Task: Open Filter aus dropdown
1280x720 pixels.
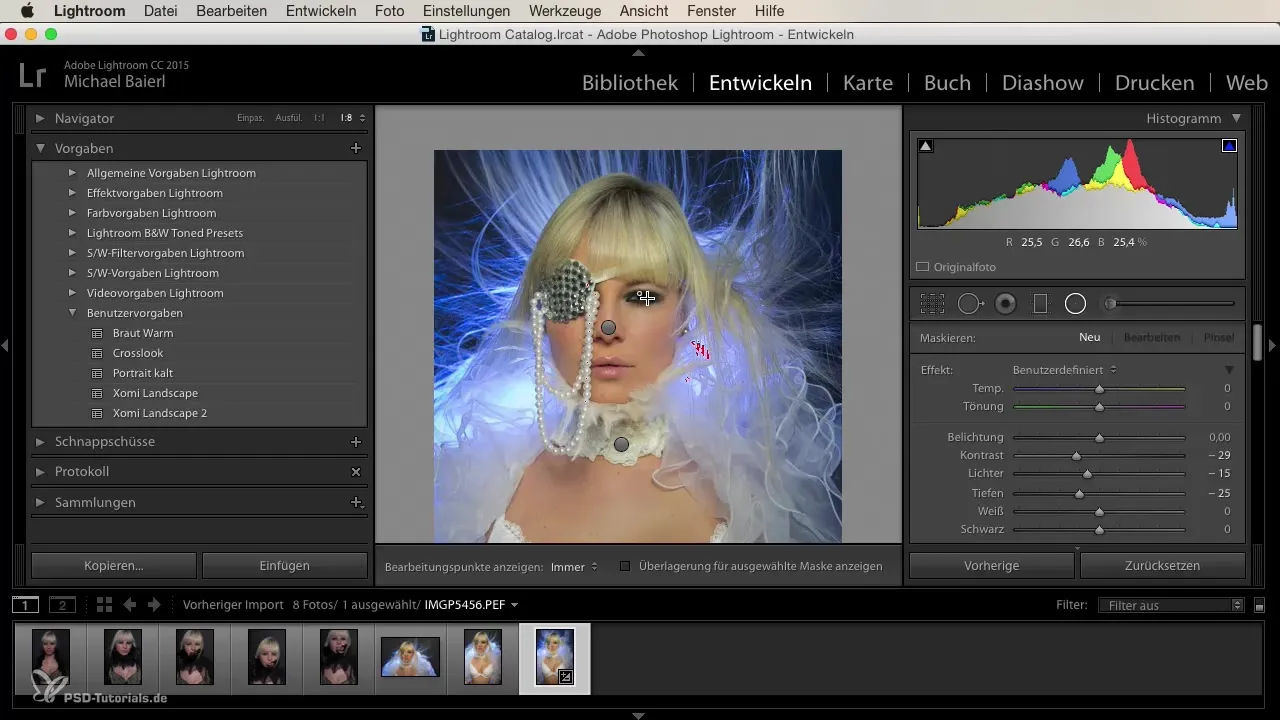Action: coord(1170,605)
